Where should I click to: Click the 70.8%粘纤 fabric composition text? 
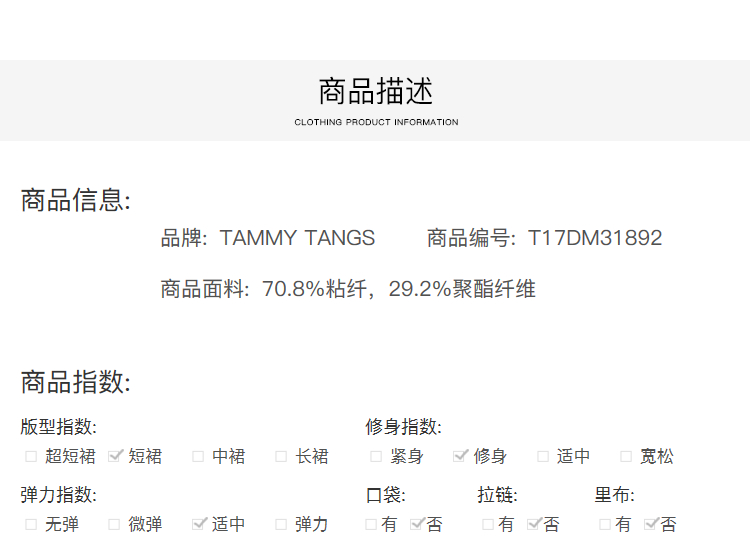pyautogui.click(x=314, y=289)
